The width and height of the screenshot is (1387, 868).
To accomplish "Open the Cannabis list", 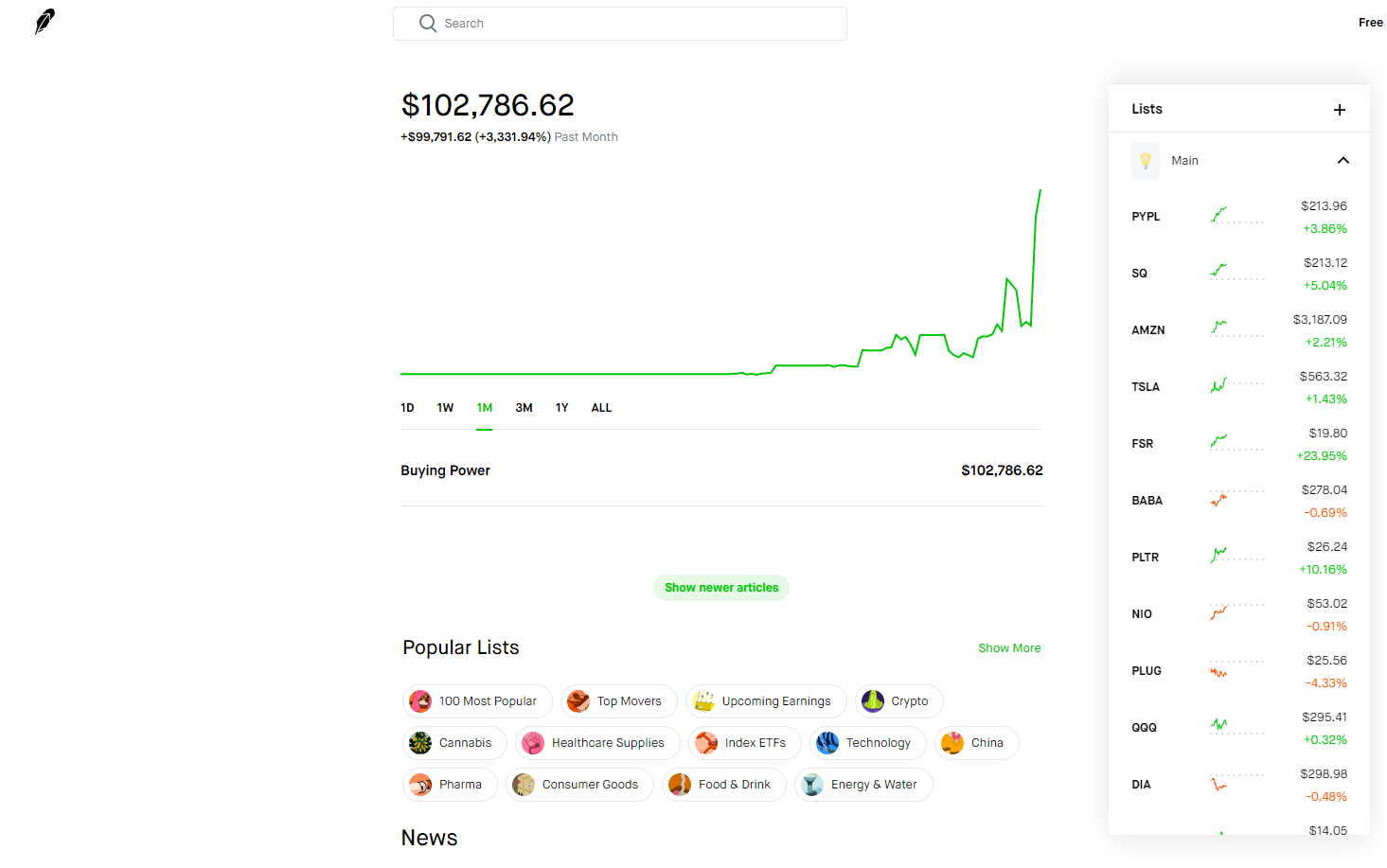I will point(454,743).
